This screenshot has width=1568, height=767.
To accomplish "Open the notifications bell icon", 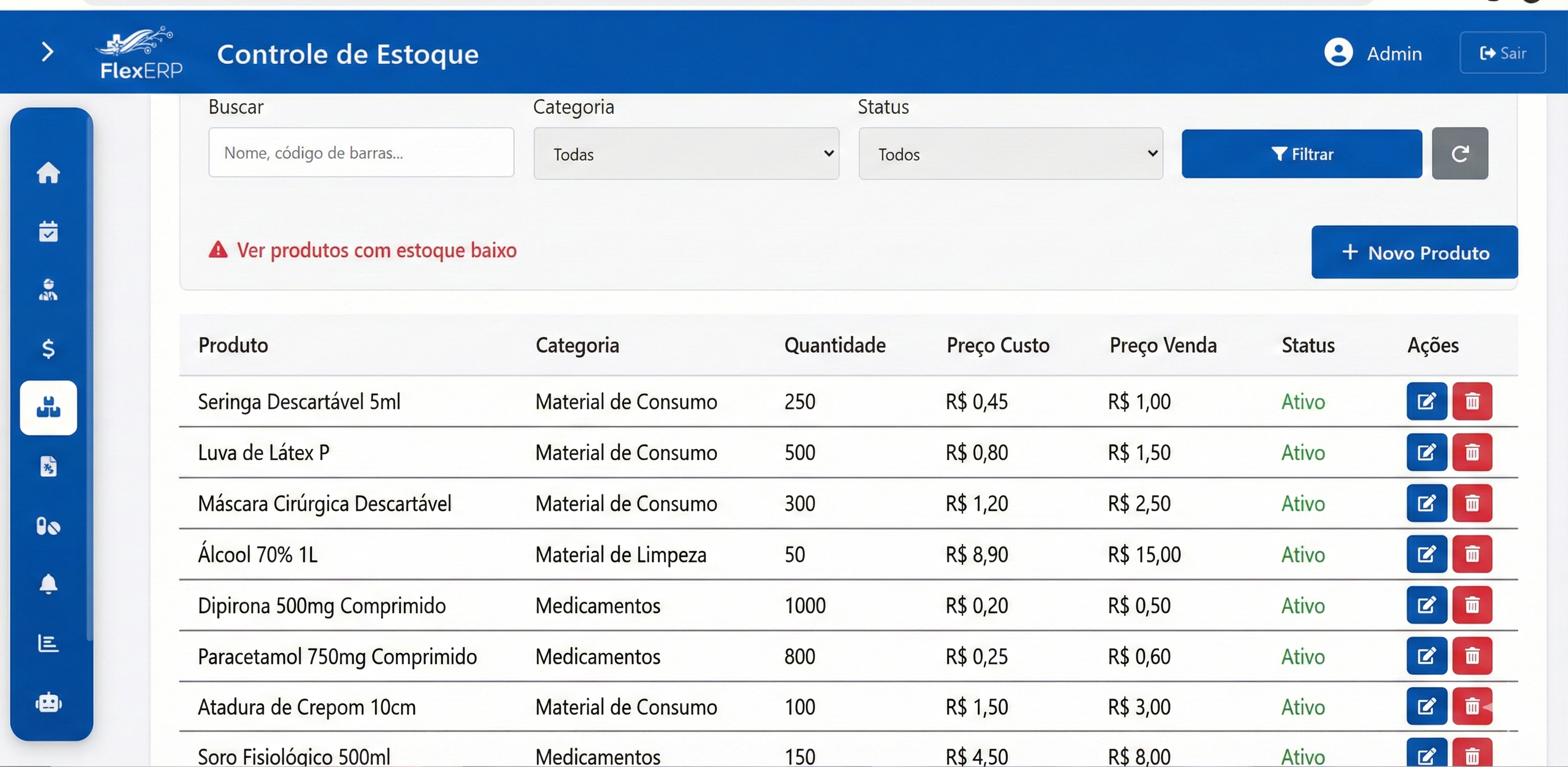I will tap(48, 584).
